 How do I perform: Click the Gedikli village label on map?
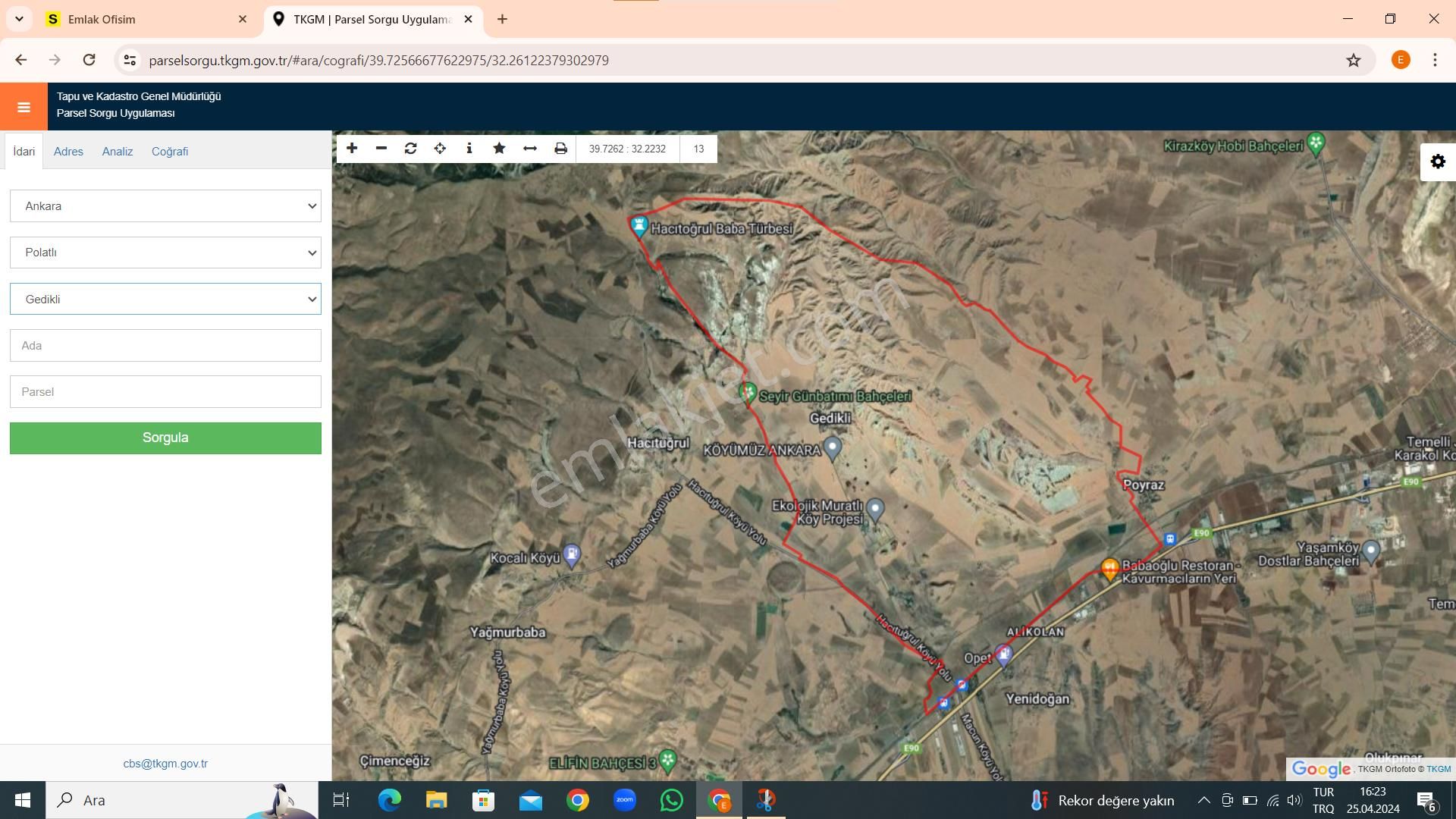coord(830,419)
